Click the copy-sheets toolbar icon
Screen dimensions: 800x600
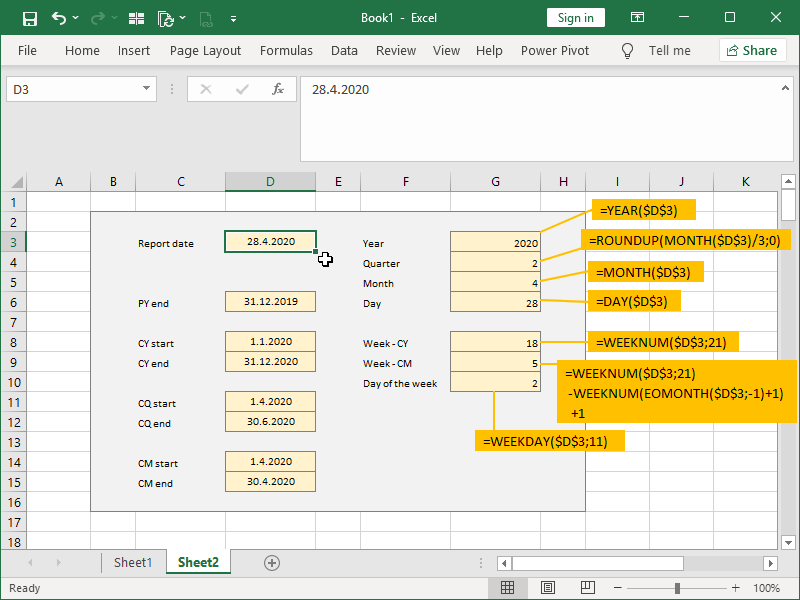(165, 19)
